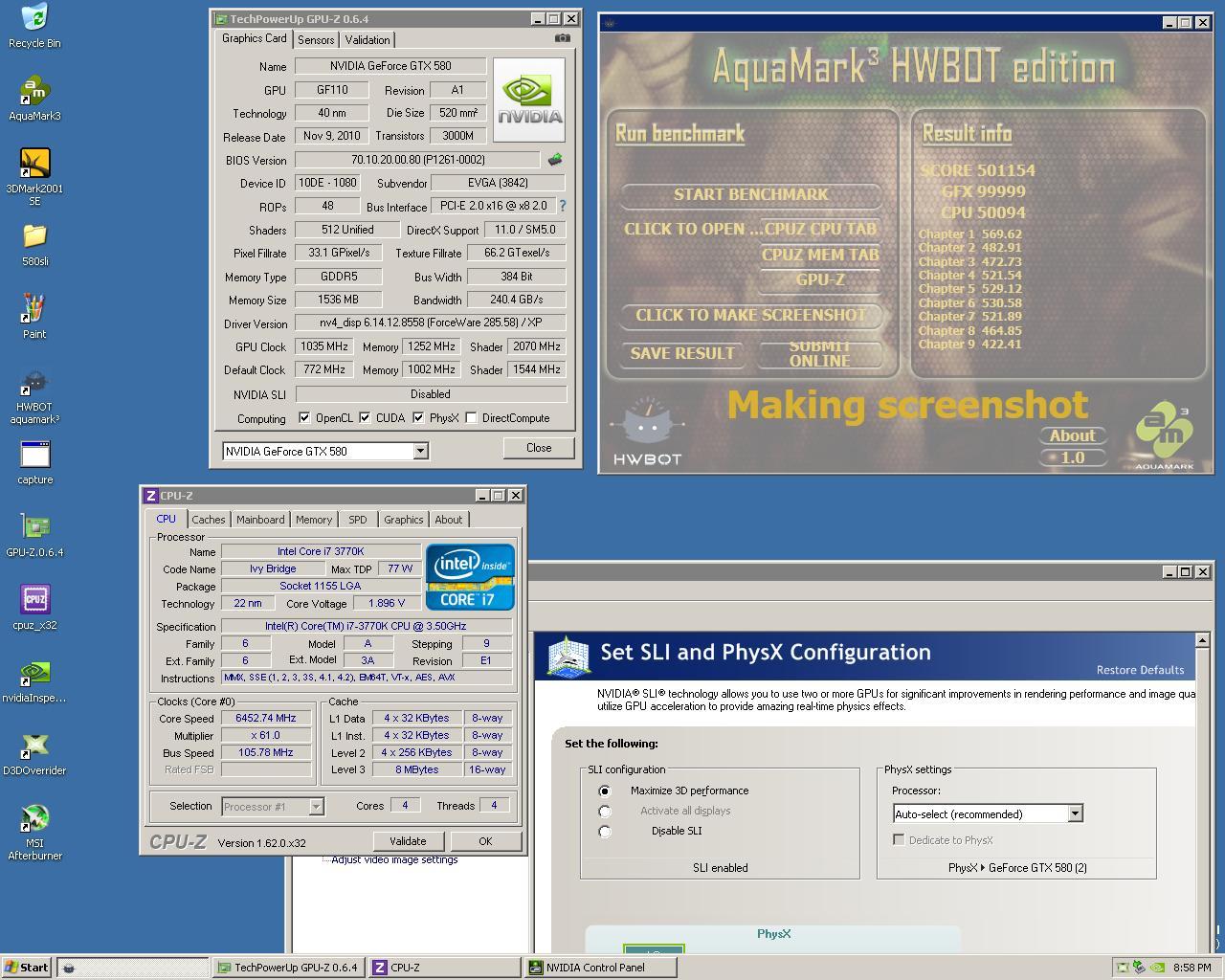This screenshot has width=1225, height=980.
Task: Click the BIOS save icon in GPU-Z
Action: click(554, 160)
